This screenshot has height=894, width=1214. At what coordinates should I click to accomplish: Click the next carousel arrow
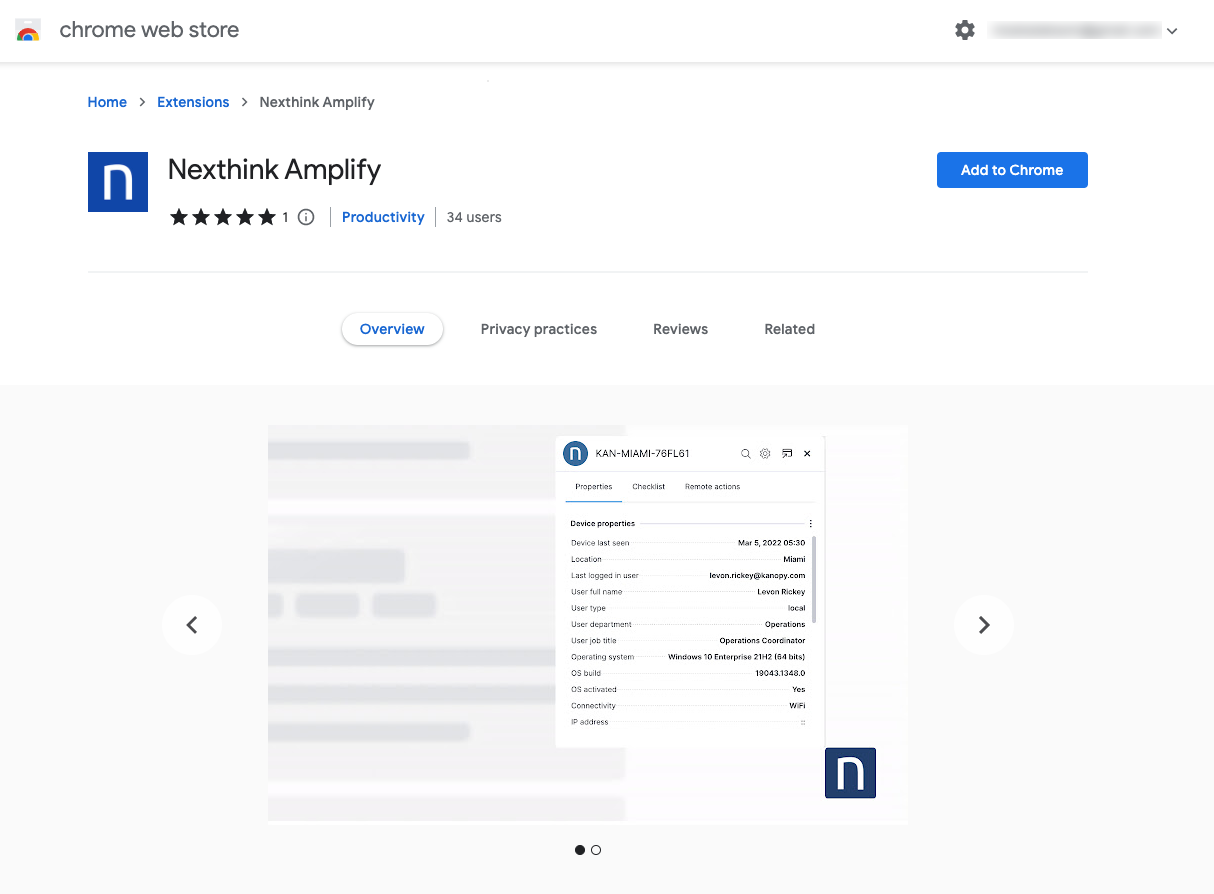tap(984, 624)
